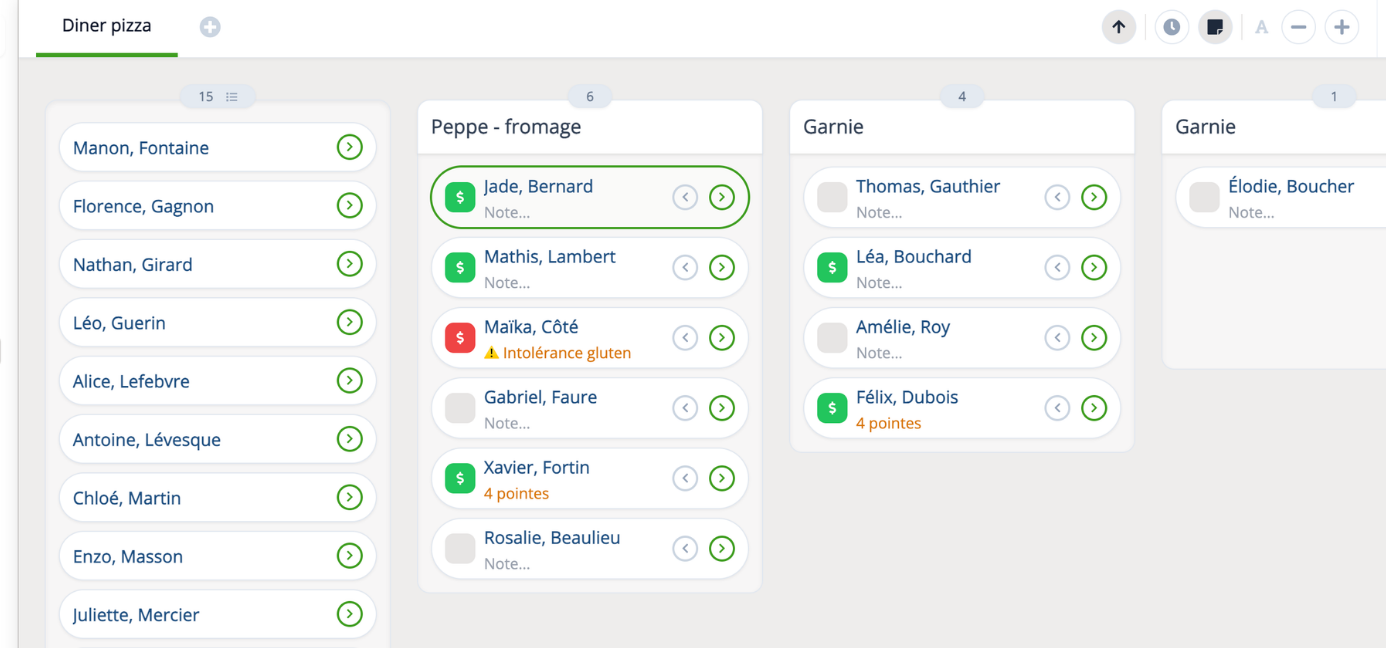Add a new tab with the plus icon

coord(210,27)
